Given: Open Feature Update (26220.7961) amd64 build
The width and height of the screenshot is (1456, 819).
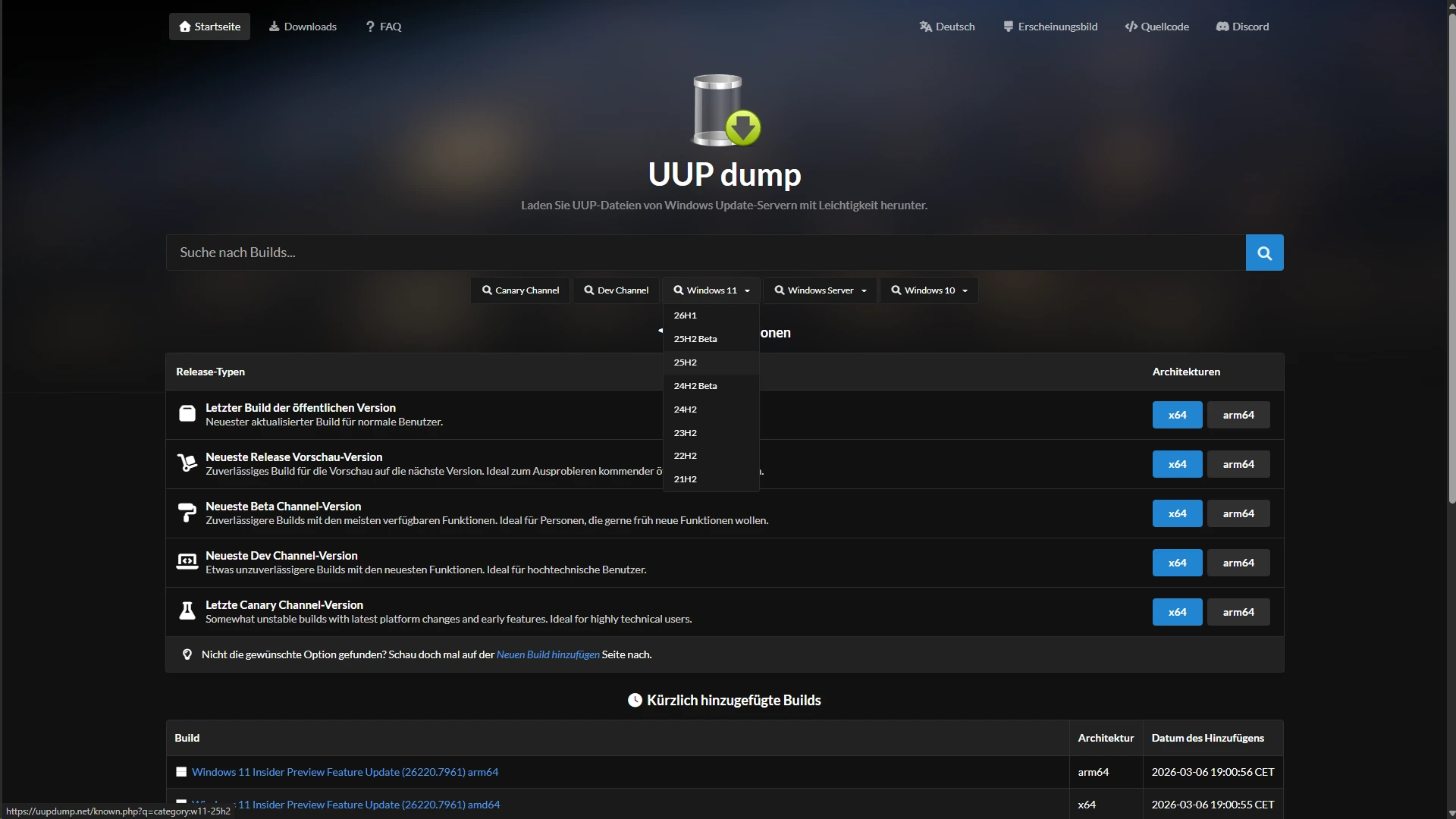Looking at the screenshot, I should (346, 805).
